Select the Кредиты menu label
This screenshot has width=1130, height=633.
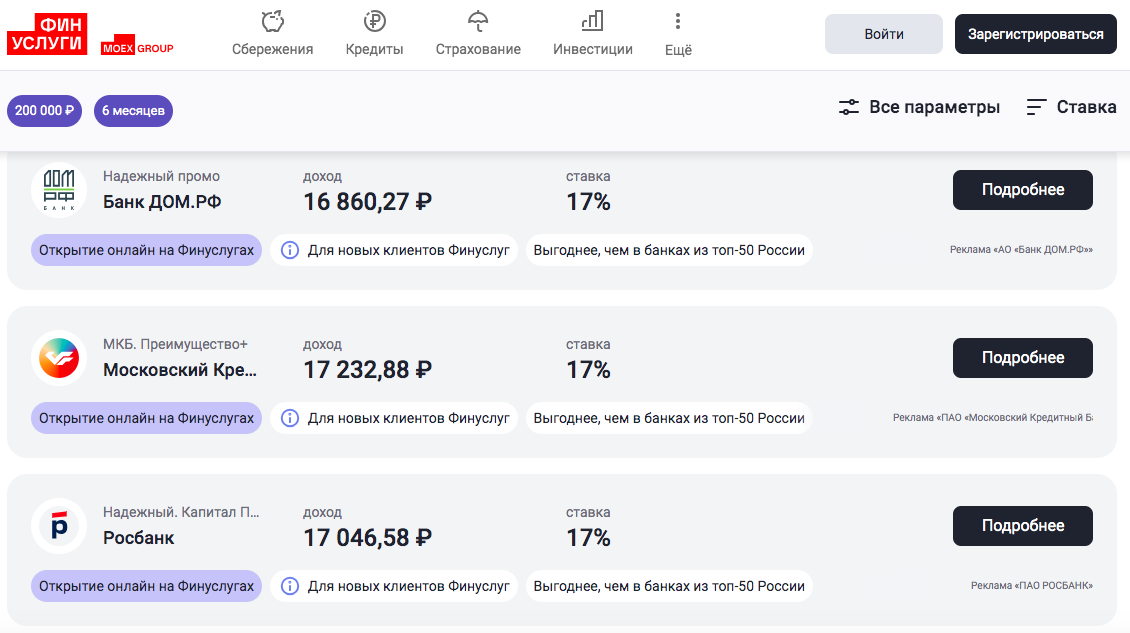pos(374,49)
